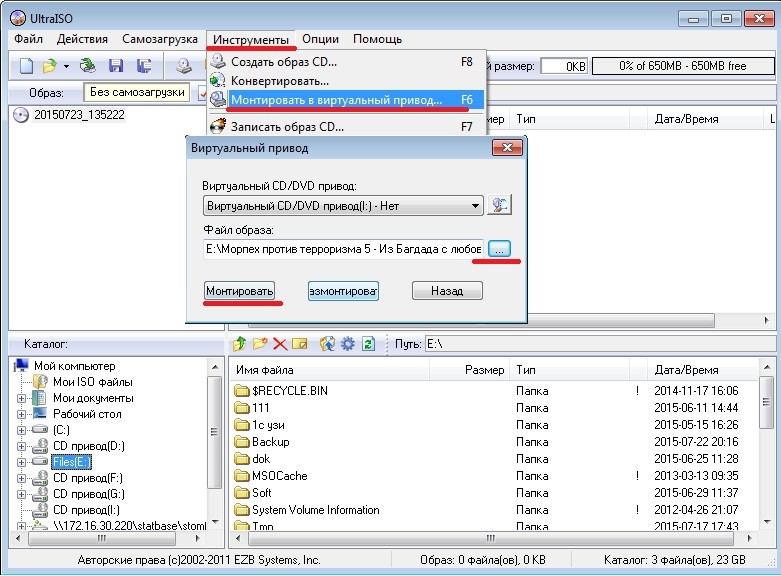Open the Самозагрузка menu
The width and height of the screenshot is (781, 576).
click(x=160, y=39)
